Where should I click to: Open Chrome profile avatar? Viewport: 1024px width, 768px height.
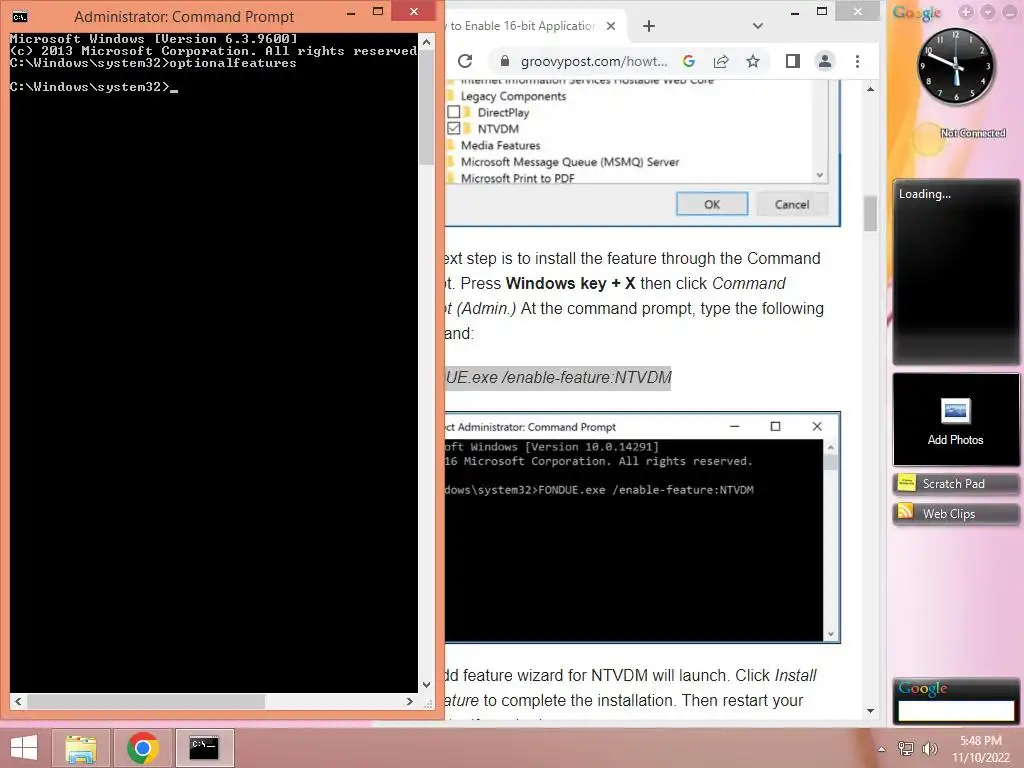coord(825,61)
